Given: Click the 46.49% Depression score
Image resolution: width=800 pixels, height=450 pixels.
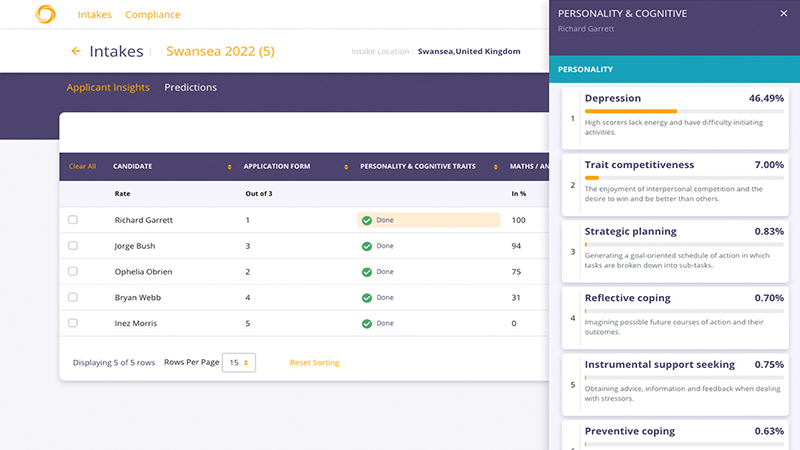Looking at the screenshot, I should [x=766, y=98].
